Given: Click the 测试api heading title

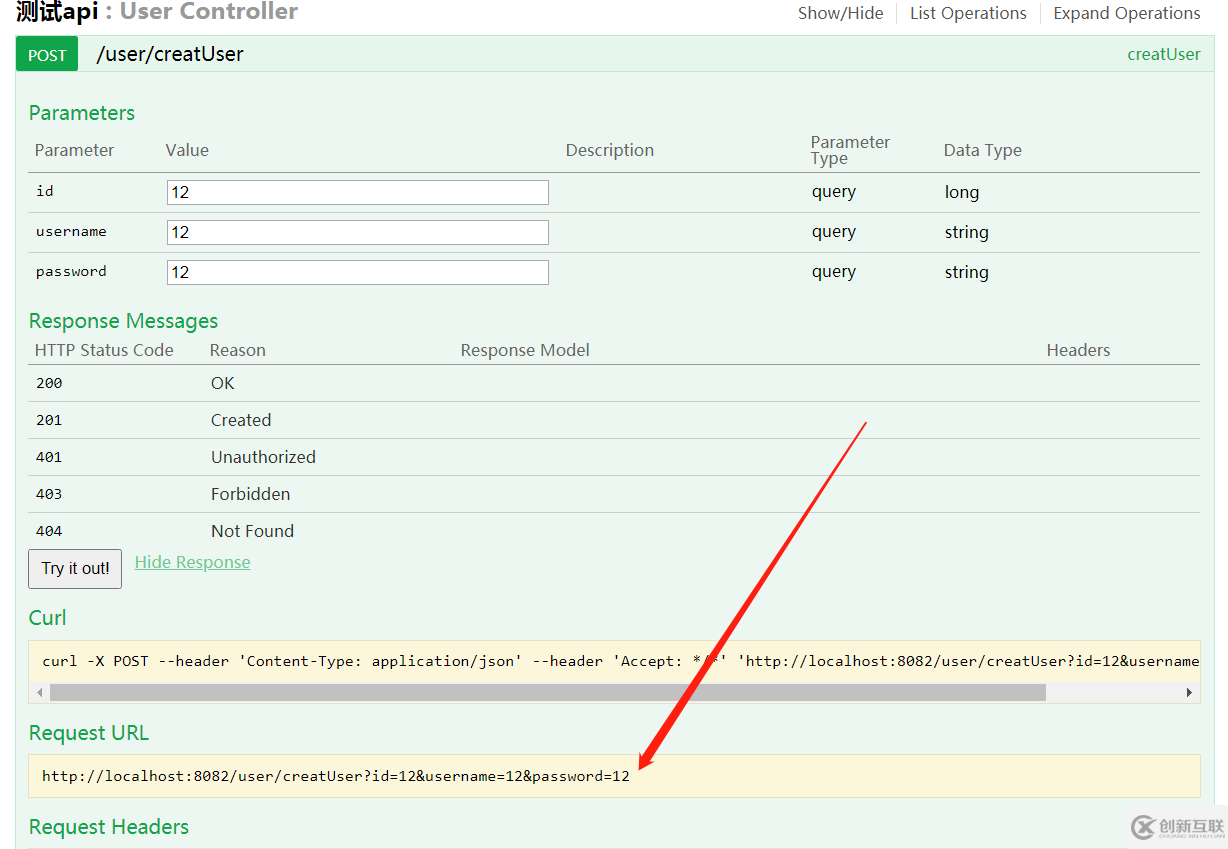Looking at the screenshot, I should pos(57,12).
